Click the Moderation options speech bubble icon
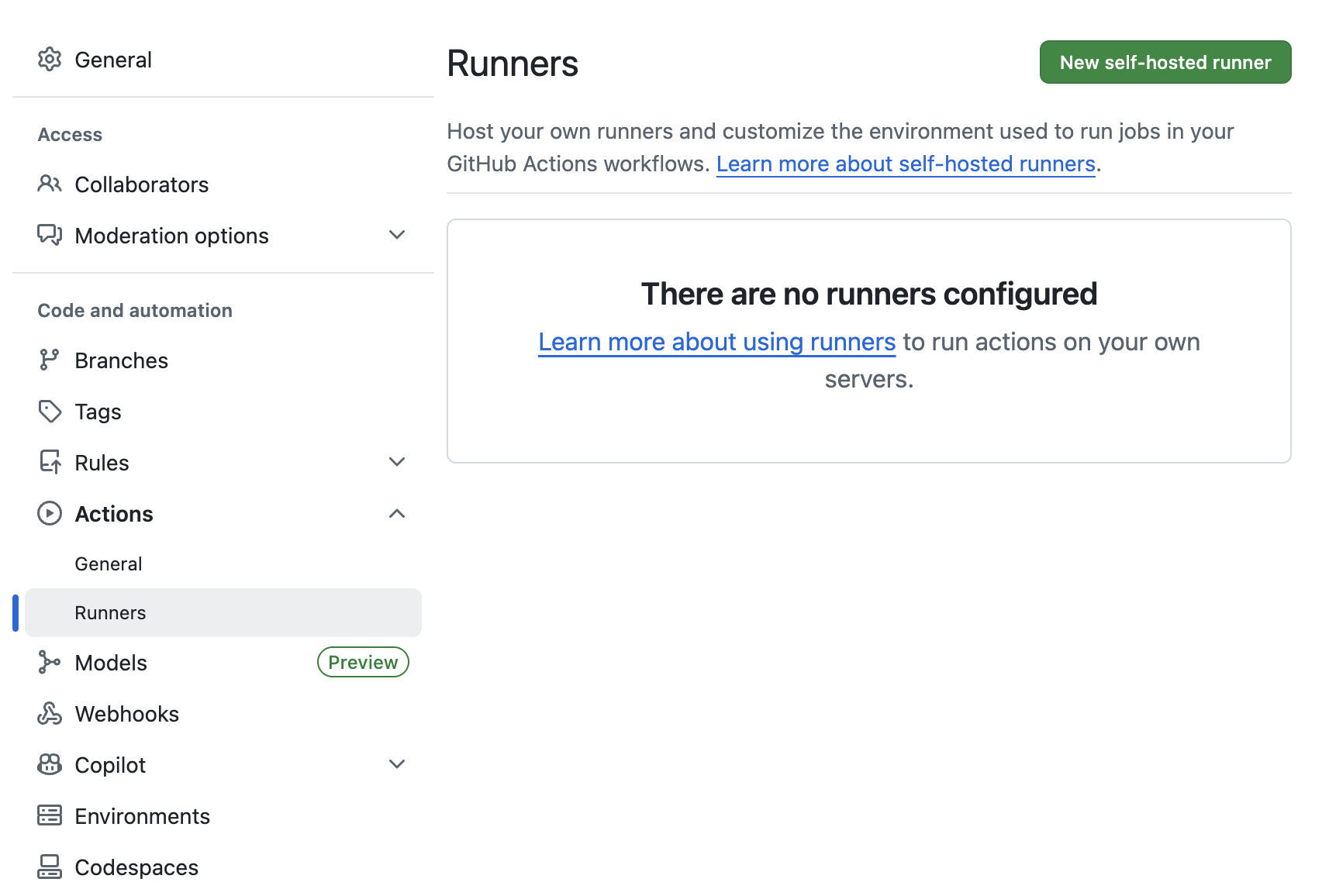 click(x=50, y=235)
